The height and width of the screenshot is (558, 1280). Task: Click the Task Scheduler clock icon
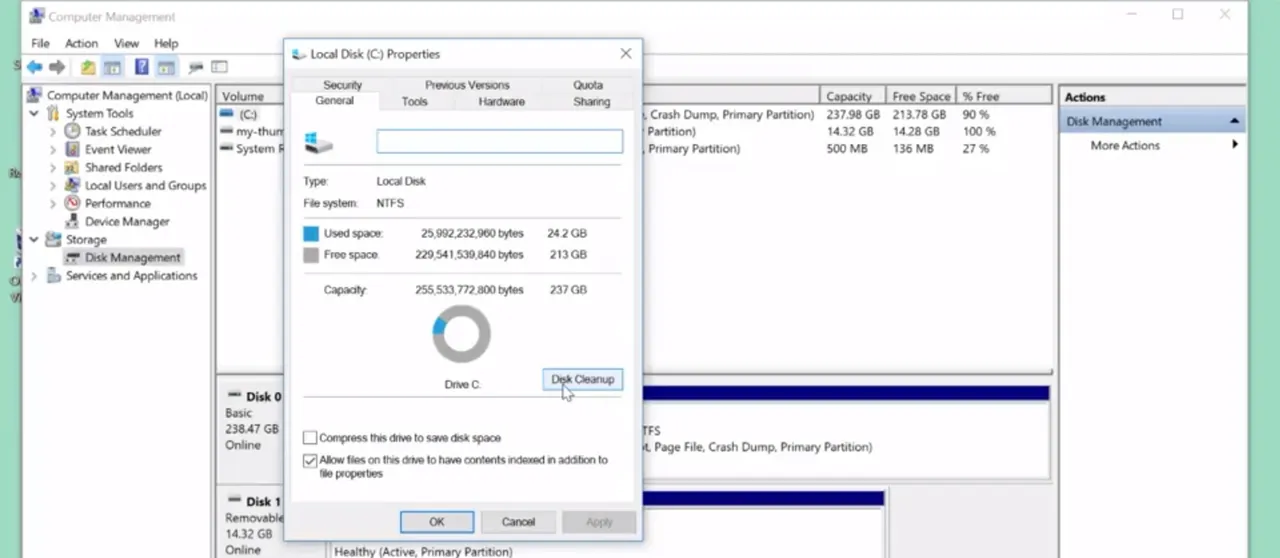click(x=72, y=131)
